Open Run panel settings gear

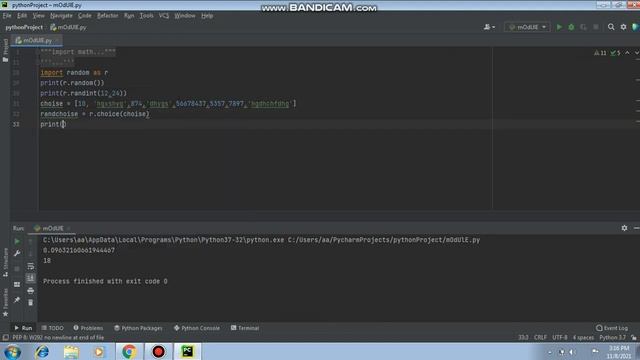[x=624, y=228]
